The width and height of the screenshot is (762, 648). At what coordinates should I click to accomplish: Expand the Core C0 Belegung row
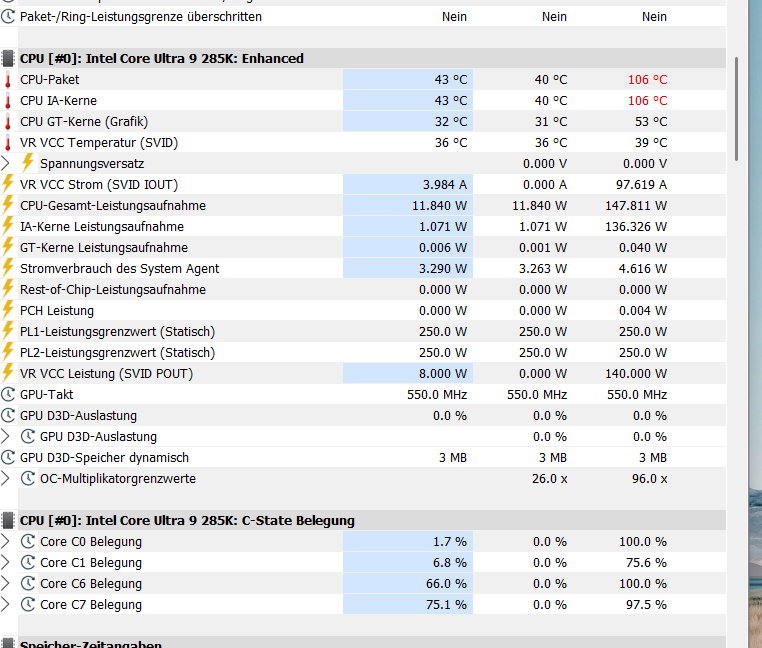click(x=5, y=541)
